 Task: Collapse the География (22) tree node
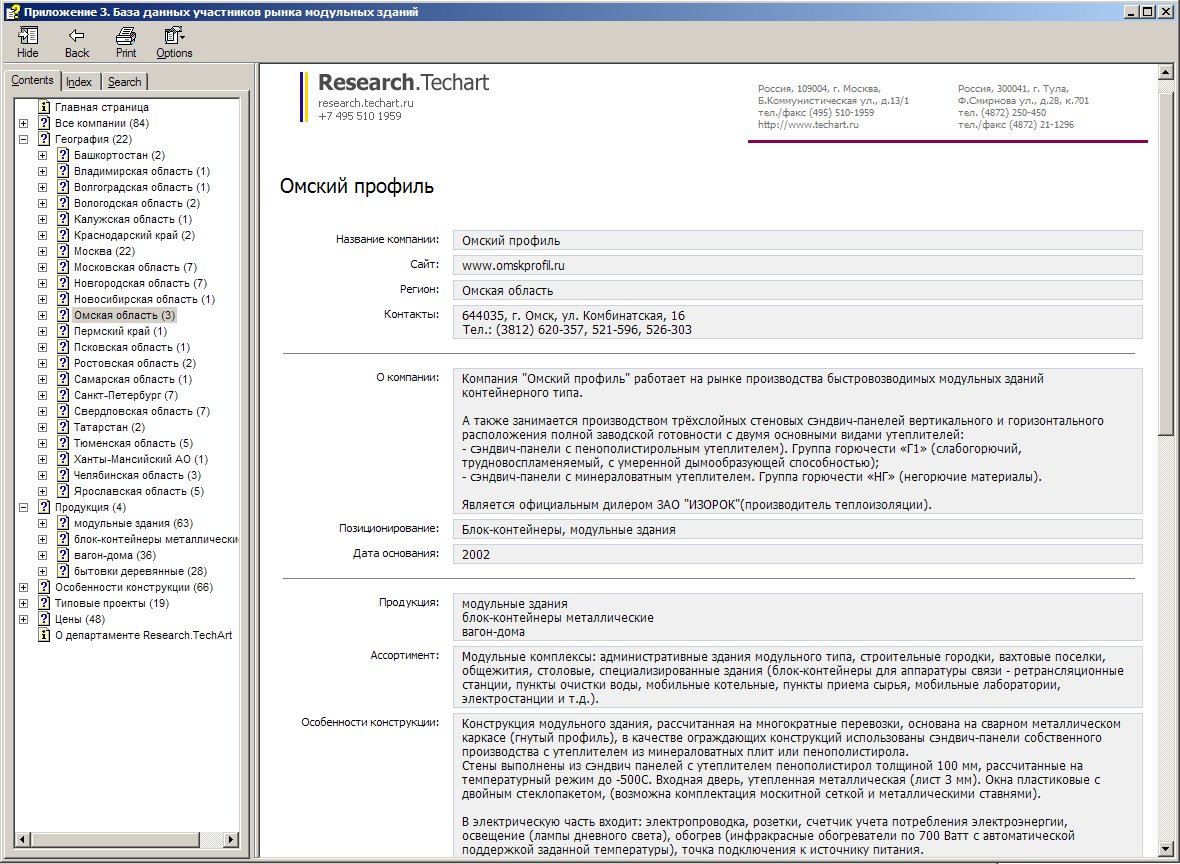pyautogui.click(x=23, y=139)
